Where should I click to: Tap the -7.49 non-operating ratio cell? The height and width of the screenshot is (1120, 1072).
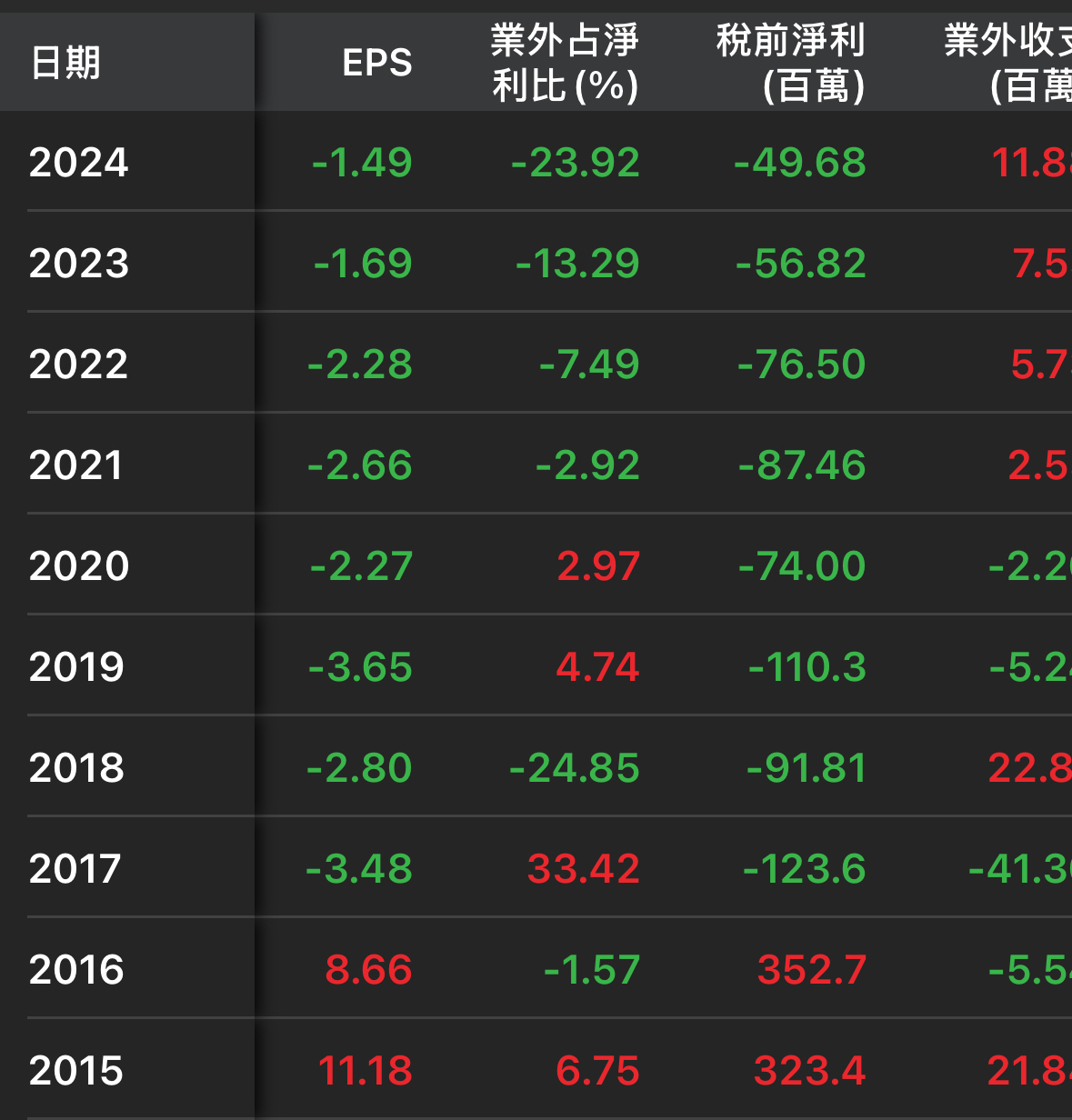(589, 365)
